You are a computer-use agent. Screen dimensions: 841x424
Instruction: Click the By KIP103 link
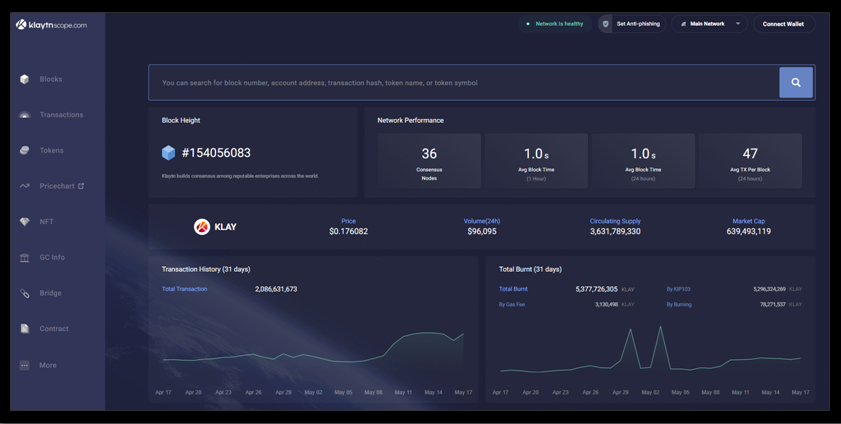point(678,289)
